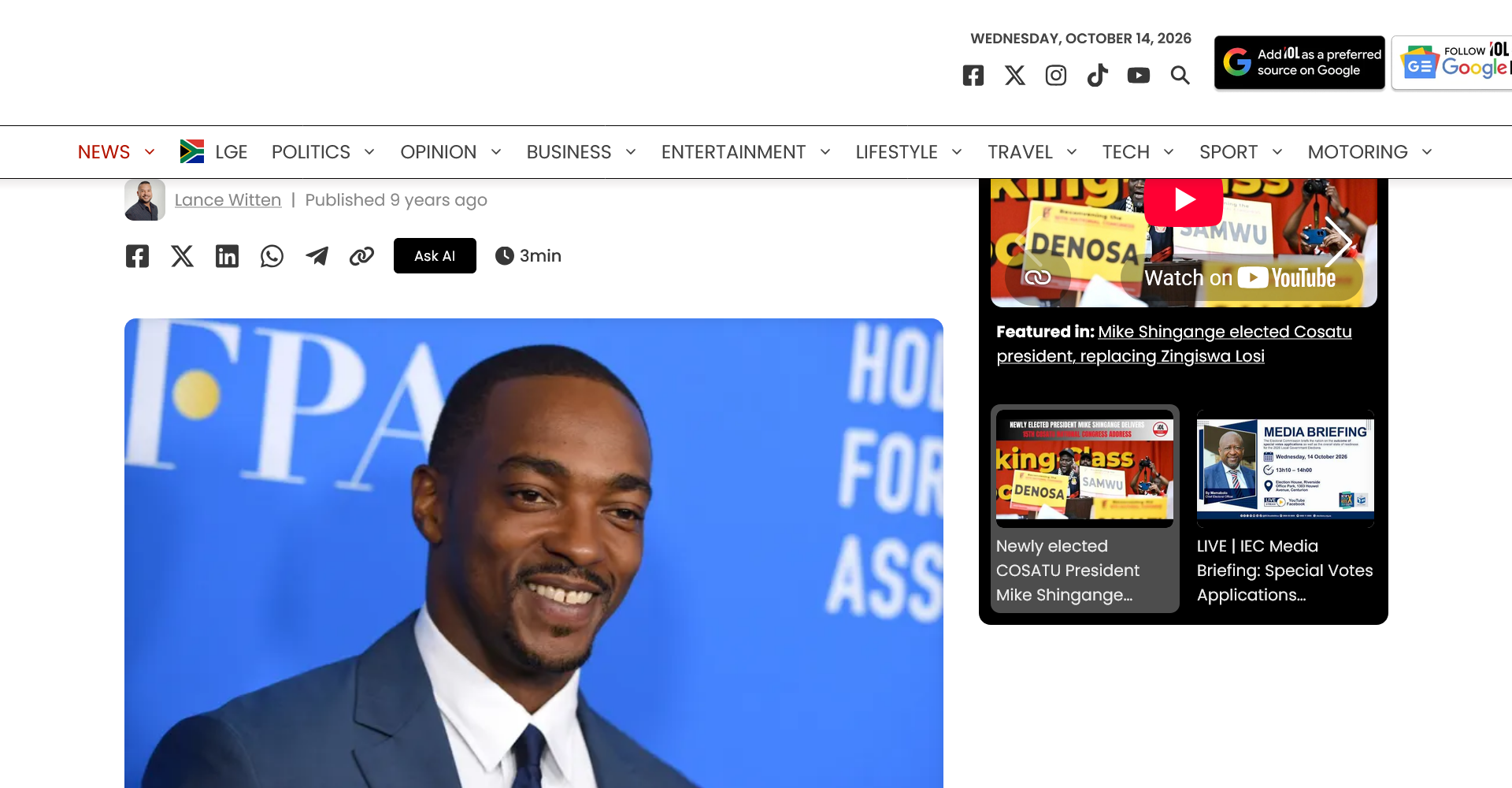This screenshot has width=1512, height=788.
Task: Open the OPINION section
Action: point(439,152)
